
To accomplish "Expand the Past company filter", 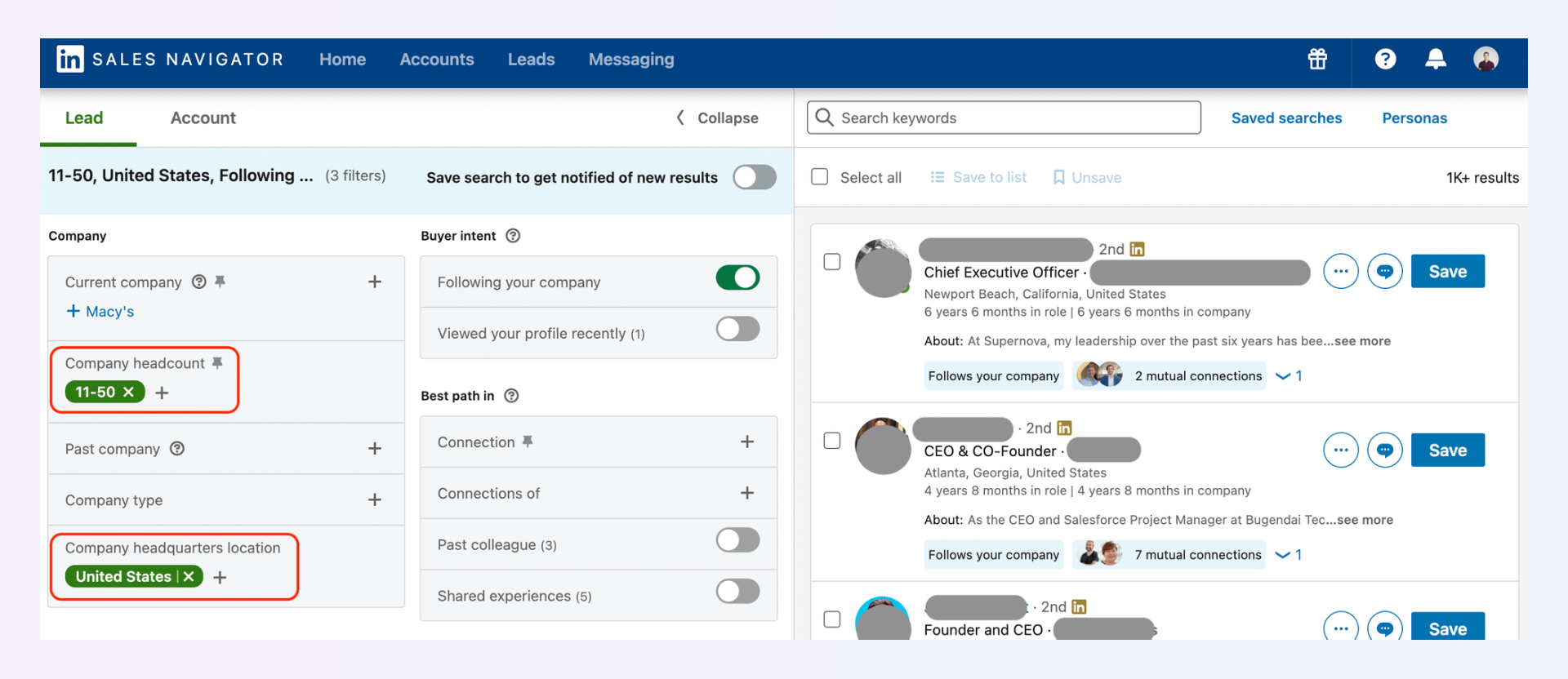I will coord(375,449).
